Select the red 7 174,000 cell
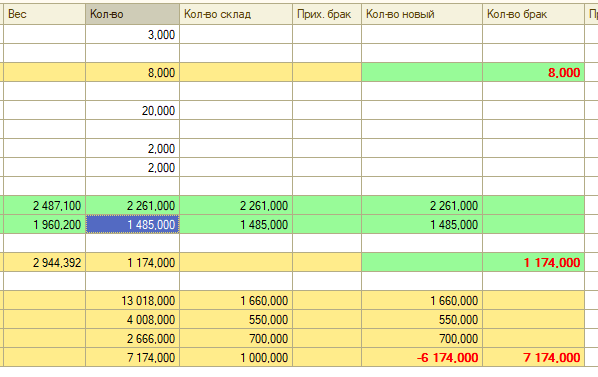Screen dimensions: 598x377 tap(533, 358)
